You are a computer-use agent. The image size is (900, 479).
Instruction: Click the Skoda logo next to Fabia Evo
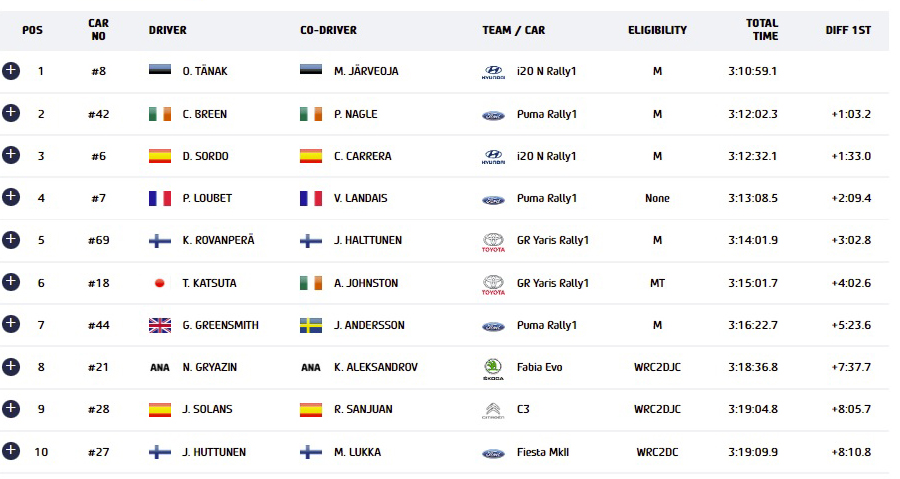click(x=493, y=369)
